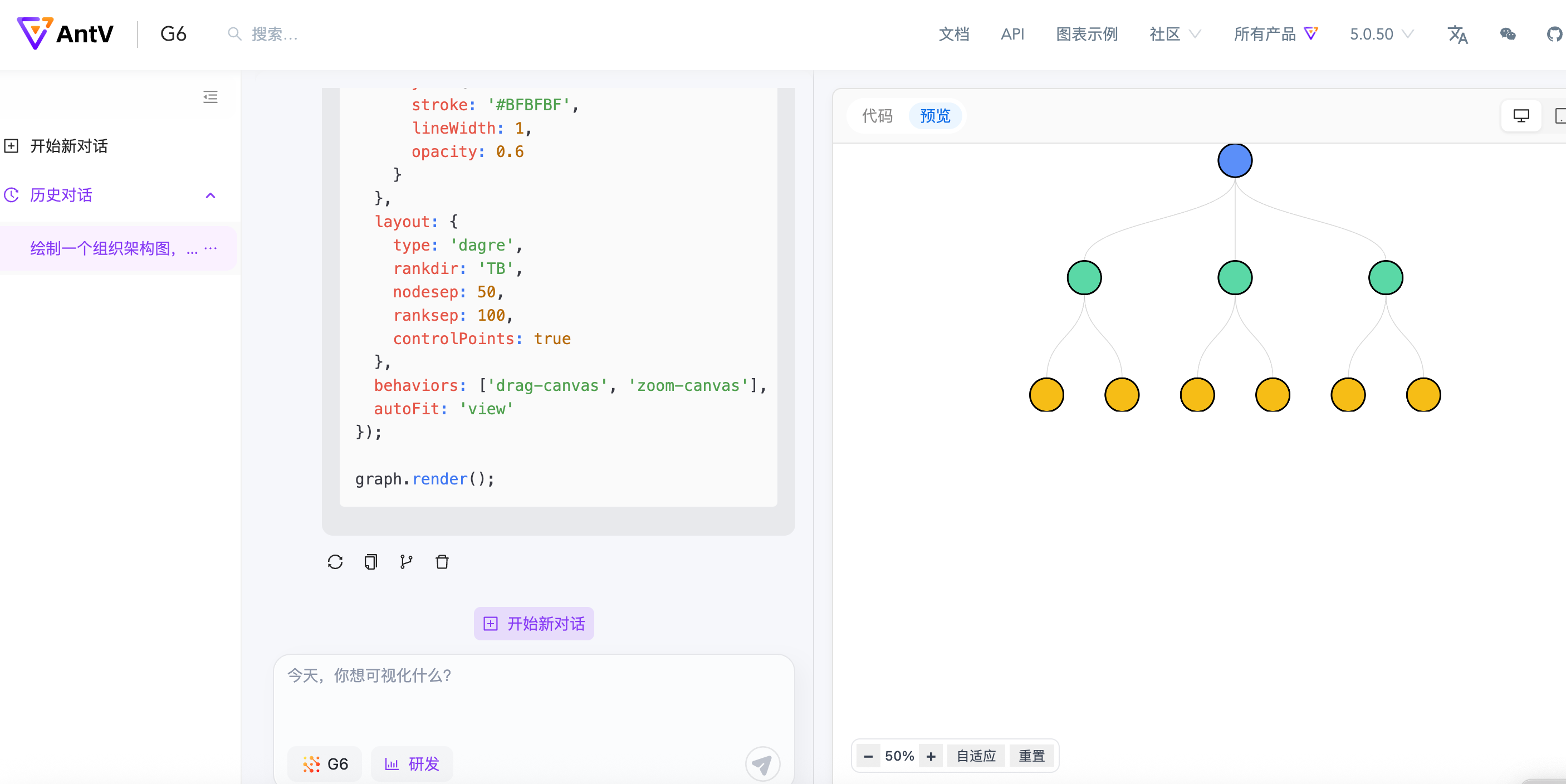Click the branch icon below the code
Viewport: 1566px width, 784px height.
coord(406,562)
